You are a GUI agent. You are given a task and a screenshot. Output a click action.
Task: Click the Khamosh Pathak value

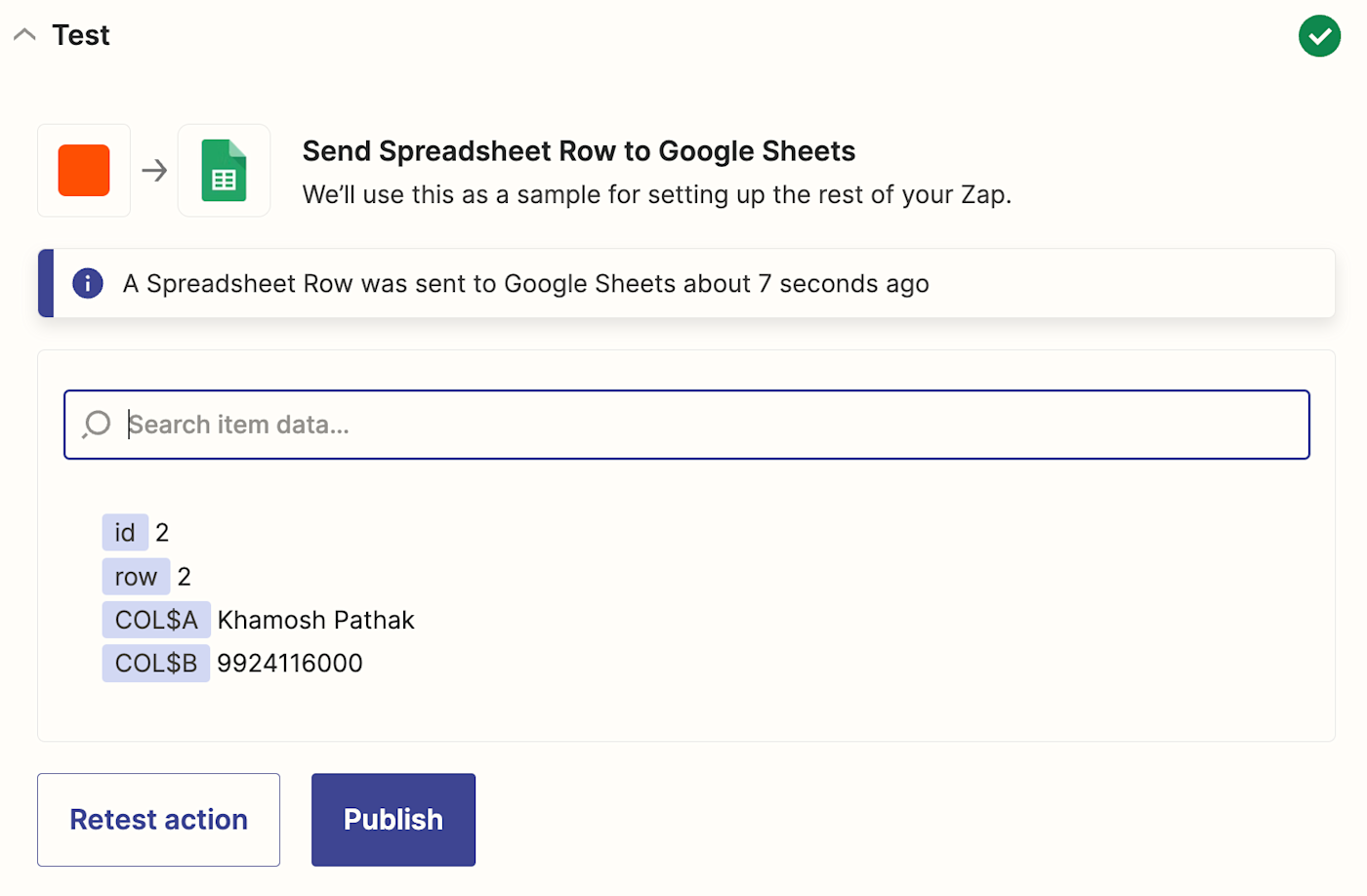pos(315,620)
